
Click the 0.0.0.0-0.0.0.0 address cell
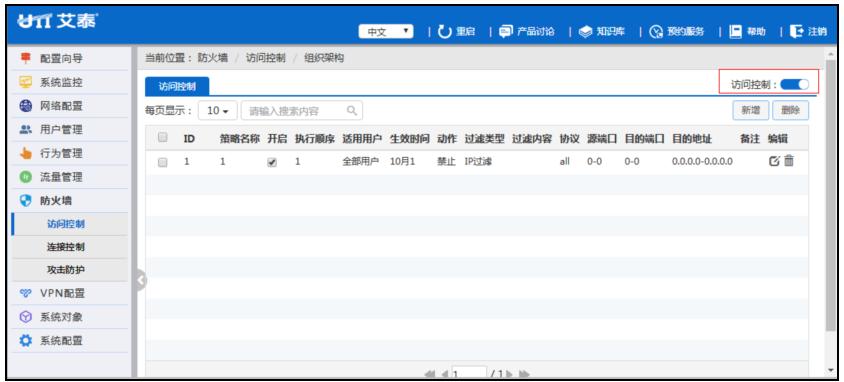click(702, 161)
